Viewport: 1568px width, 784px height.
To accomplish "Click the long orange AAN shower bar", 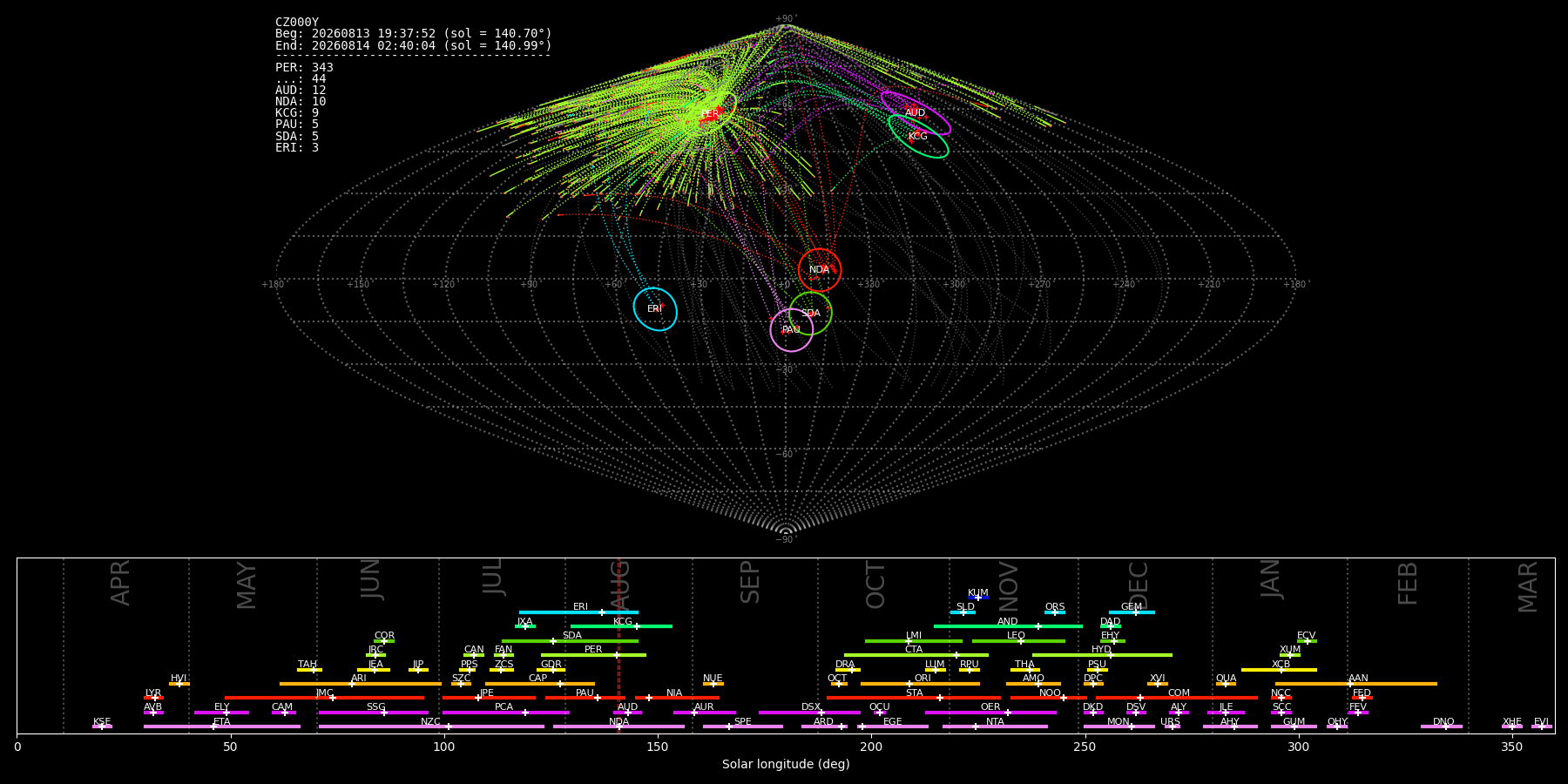I will [x=1356, y=684].
